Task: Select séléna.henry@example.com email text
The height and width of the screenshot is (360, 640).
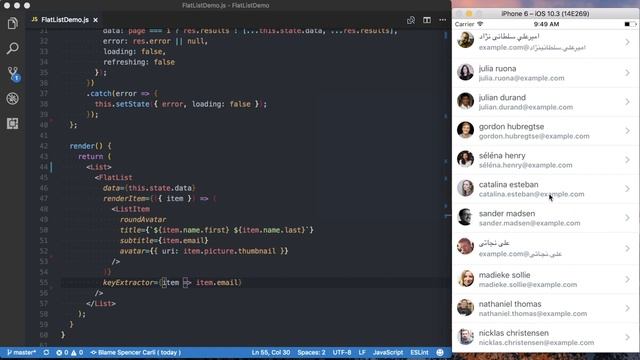Action: click(525, 165)
